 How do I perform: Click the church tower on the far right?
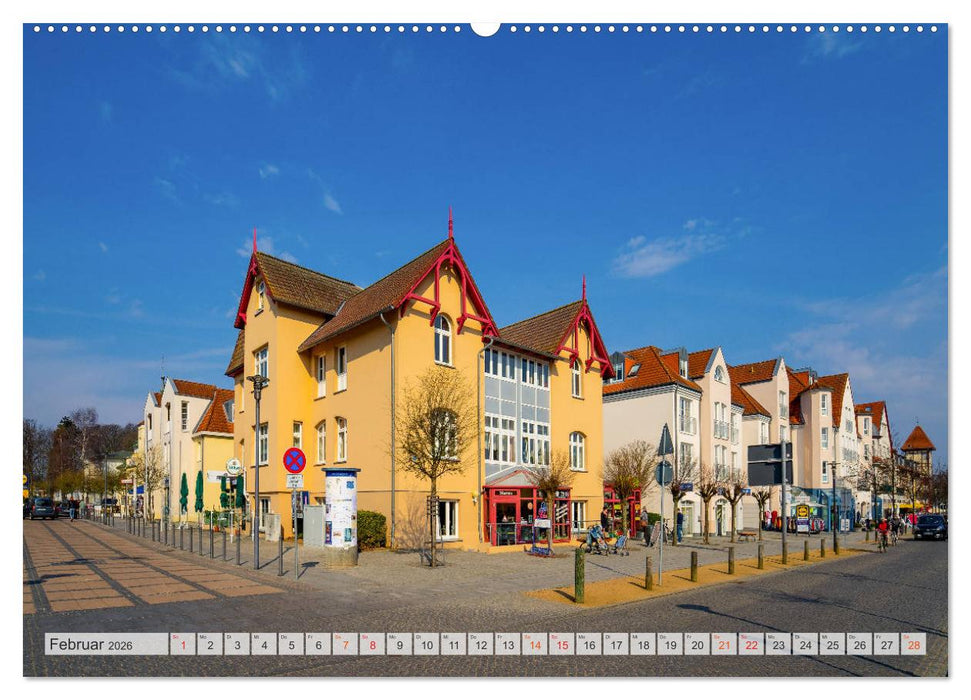918,447
